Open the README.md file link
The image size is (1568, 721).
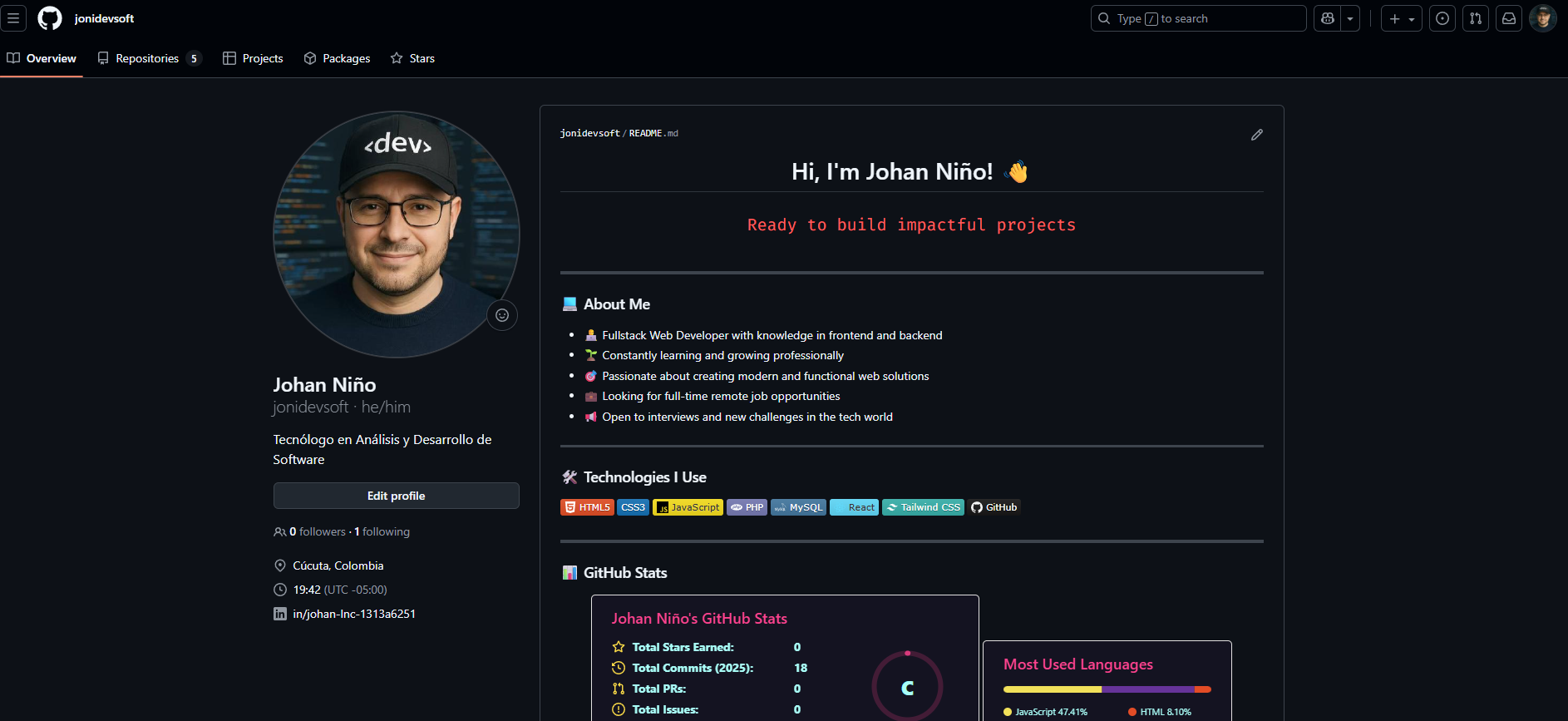[x=653, y=133]
